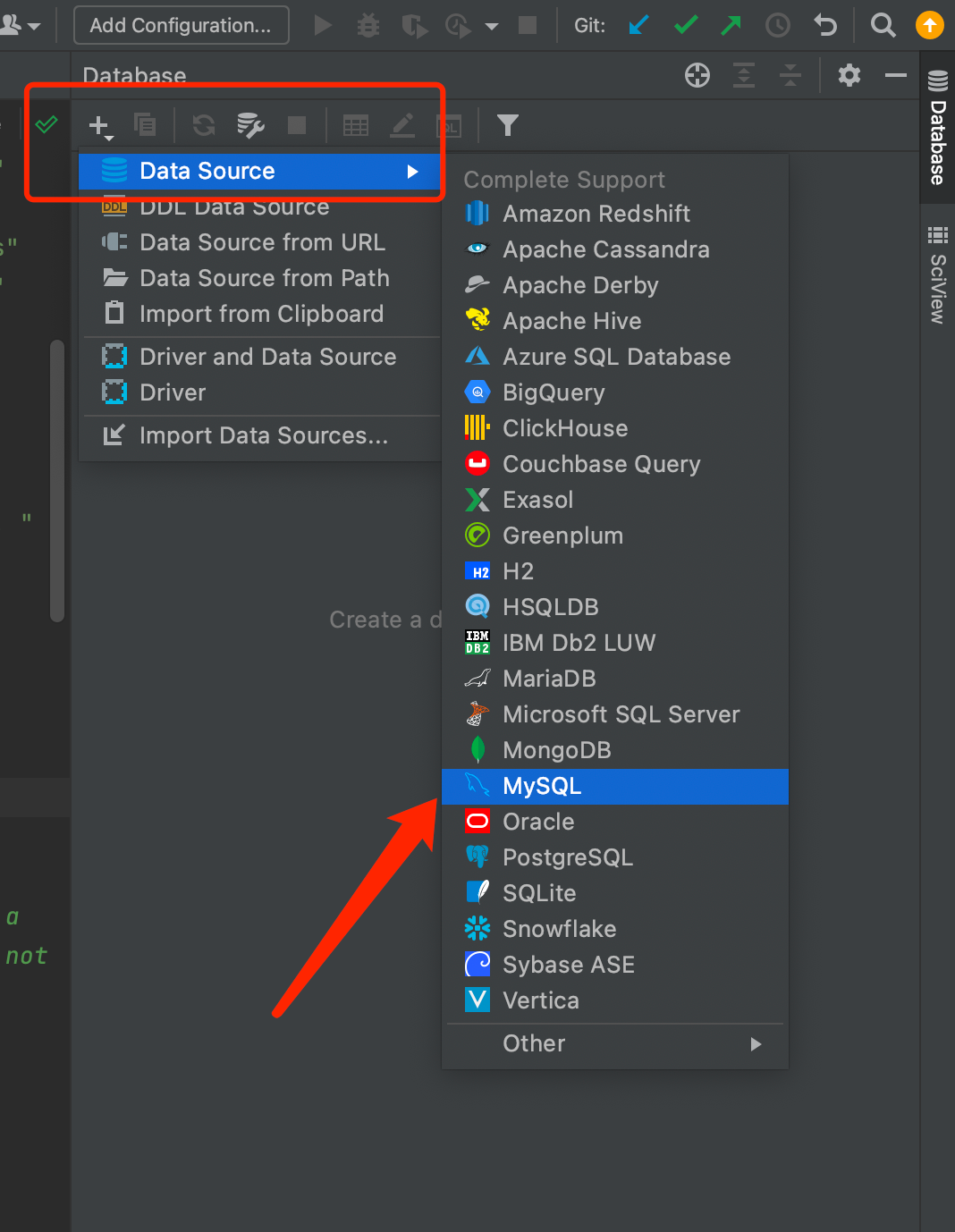The width and height of the screenshot is (955, 1232).
Task: Click the green double-checkmark on the left edge
Action: [46, 124]
